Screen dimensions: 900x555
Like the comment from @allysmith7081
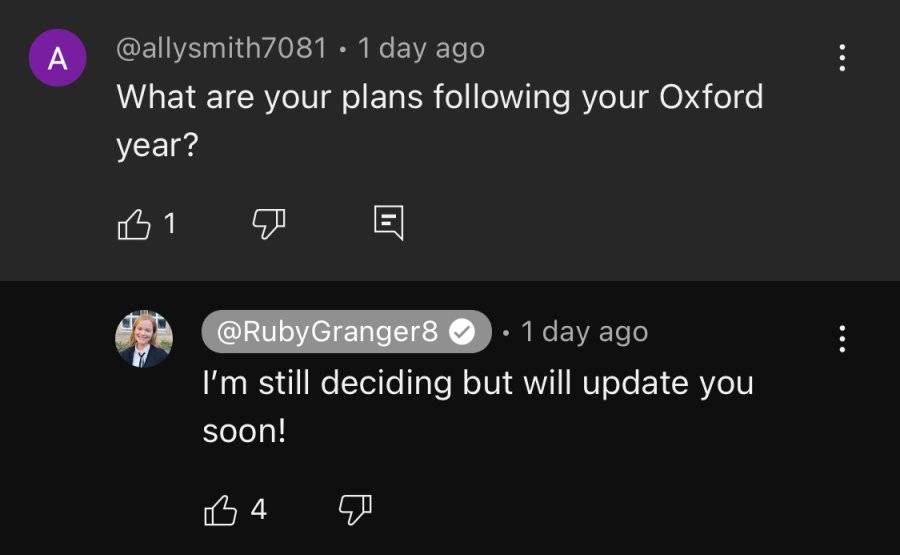click(x=134, y=223)
